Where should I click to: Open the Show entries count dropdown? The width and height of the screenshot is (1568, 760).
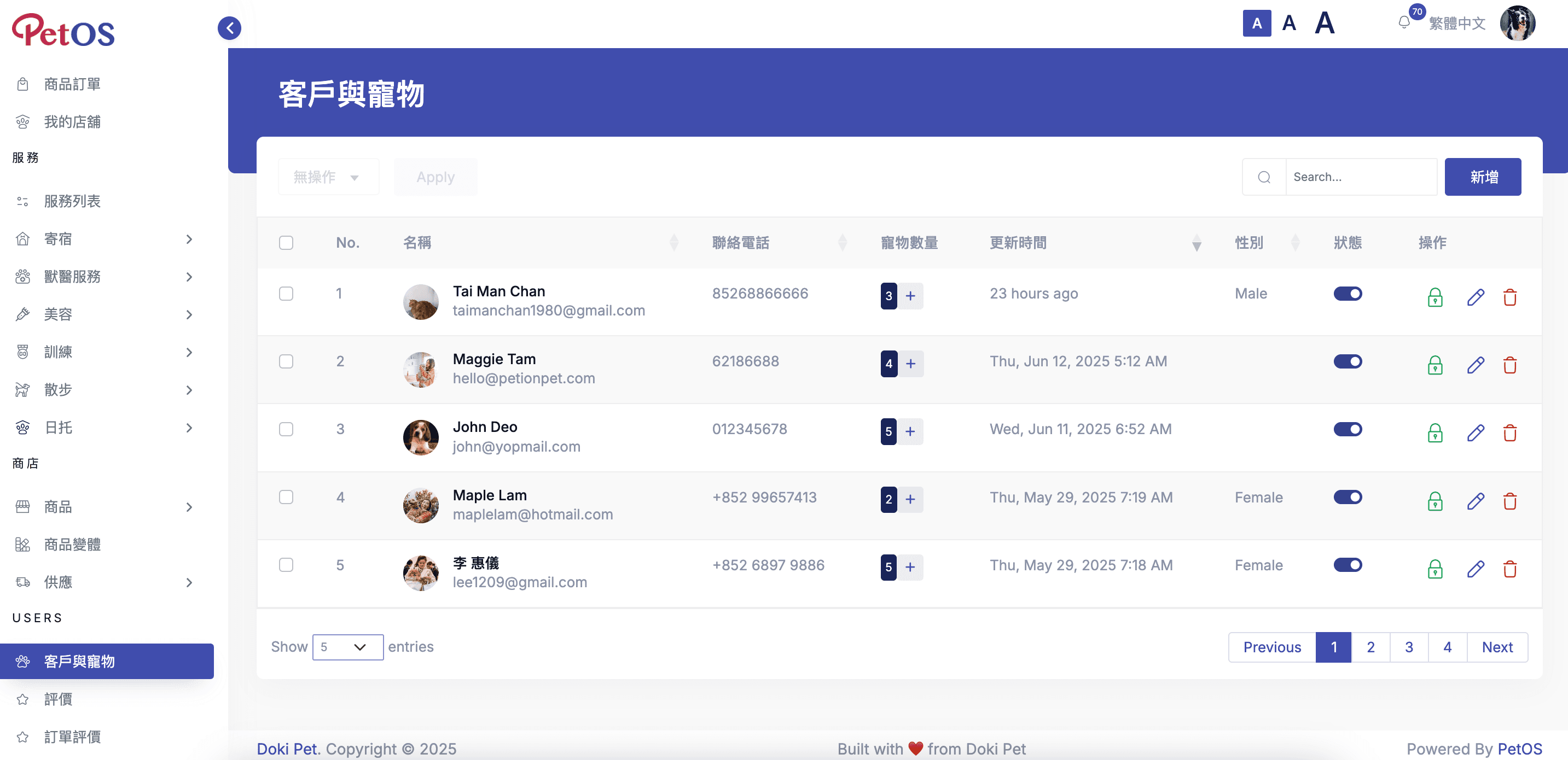(x=347, y=647)
